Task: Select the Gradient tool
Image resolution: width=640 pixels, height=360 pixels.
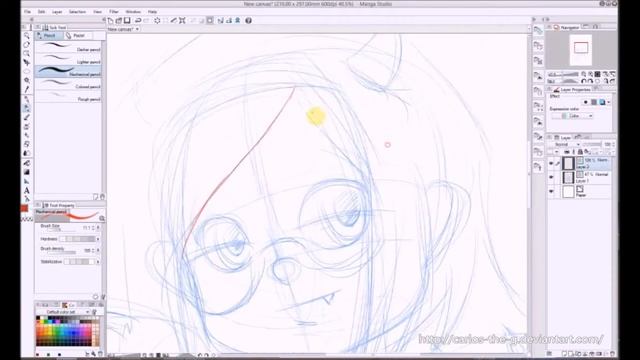Action: coord(27,172)
